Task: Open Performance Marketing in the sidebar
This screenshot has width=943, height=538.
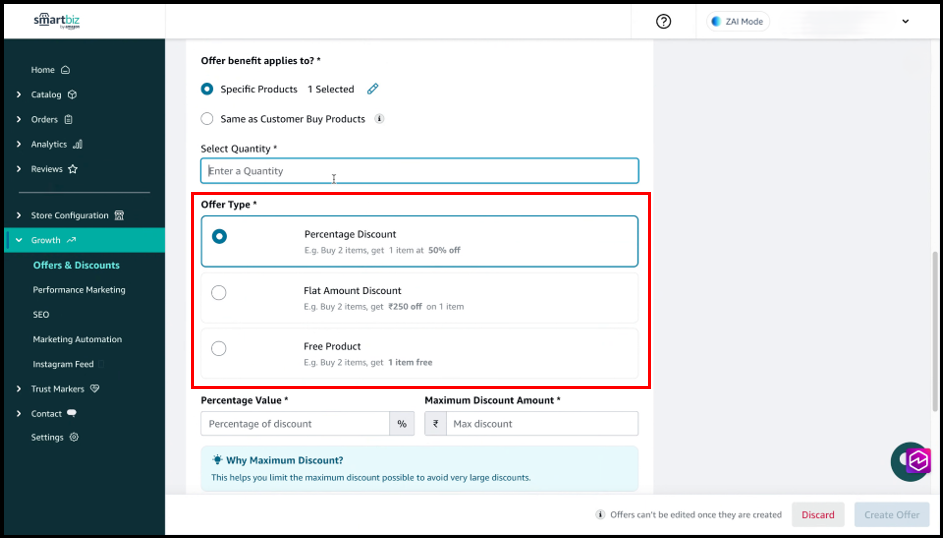Action: pos(79,290)
